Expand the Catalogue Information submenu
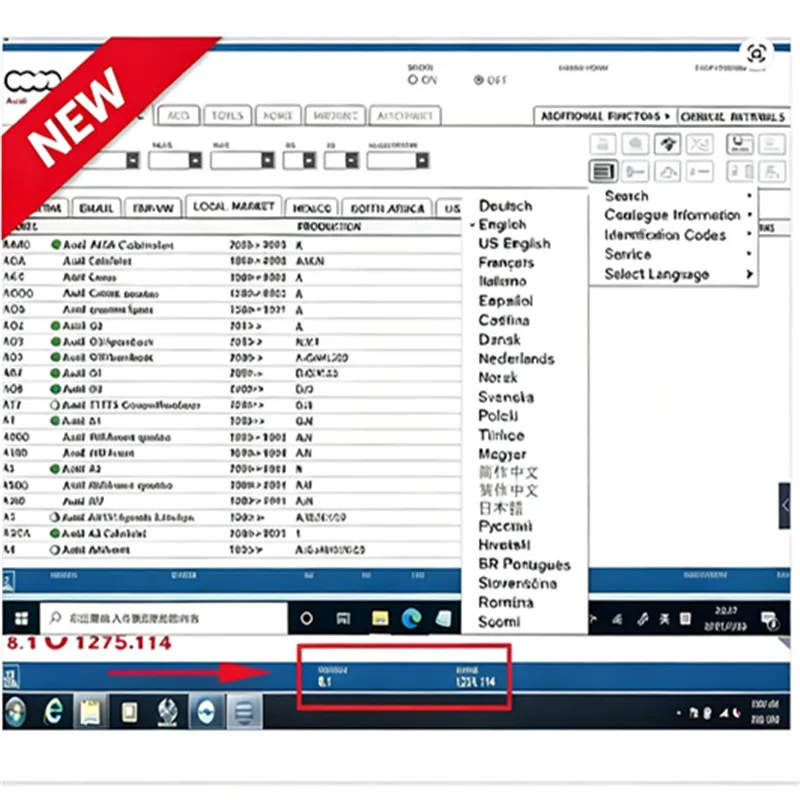The image size is (800, 800). pyautogui.click(x=673, y=215)
